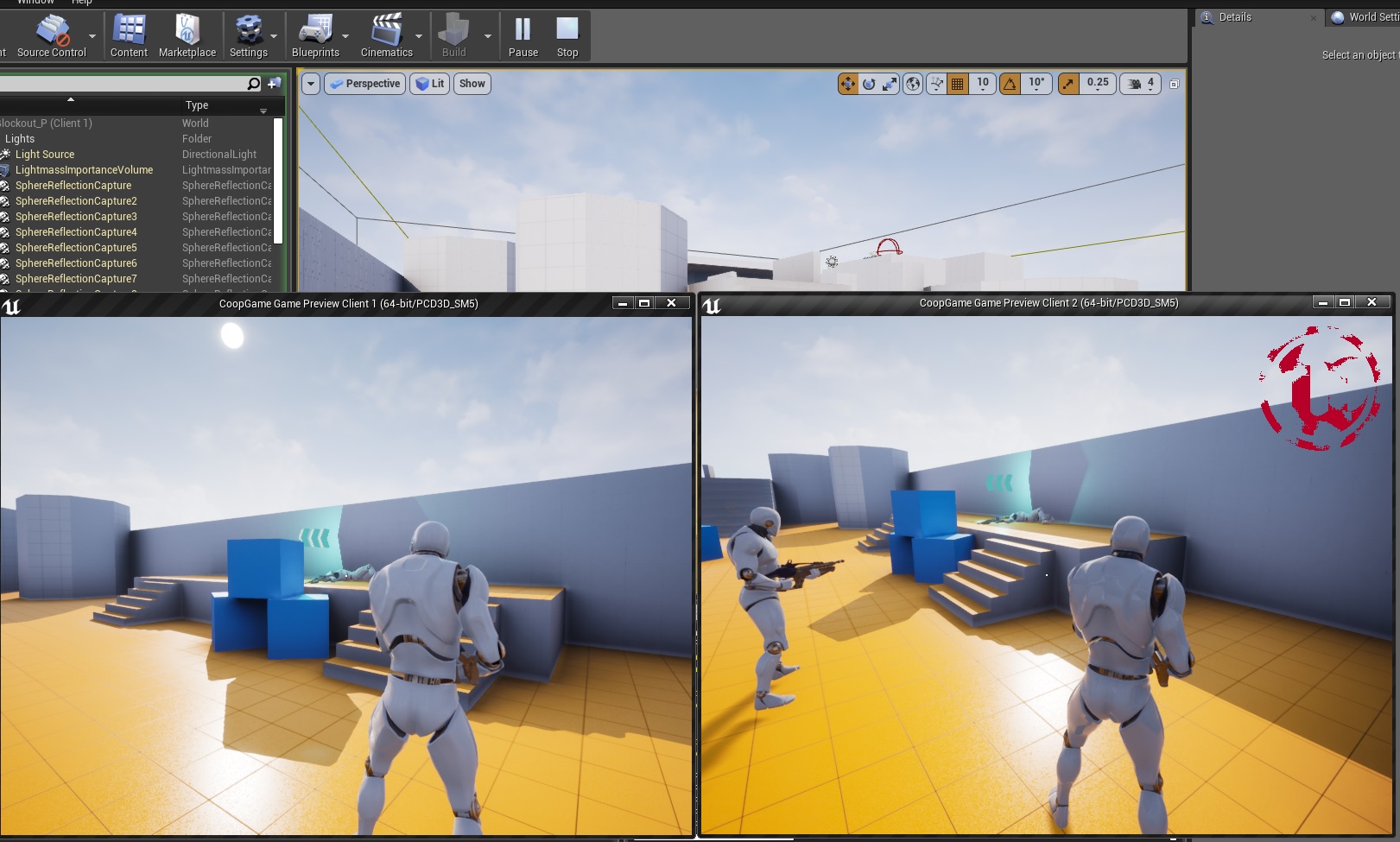The height and width of the screenshot is (842, 1400).
Task: Select SphereReflectionCapture2 in the outliner
Action: point(76,201)
